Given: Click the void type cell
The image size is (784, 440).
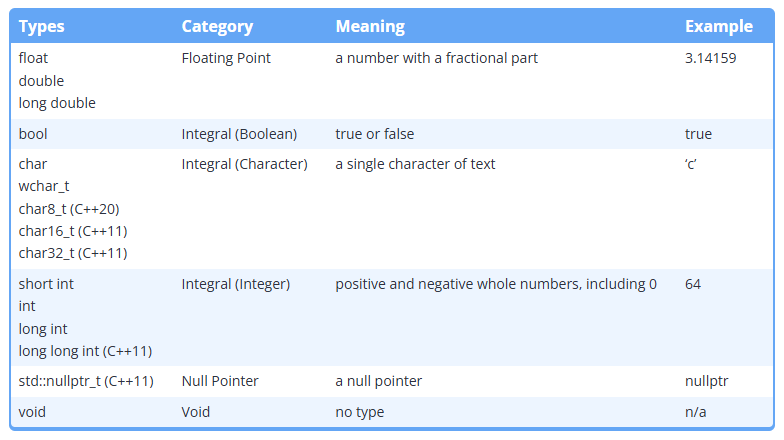Looking at the screenshot, I should tap(32, 412).
